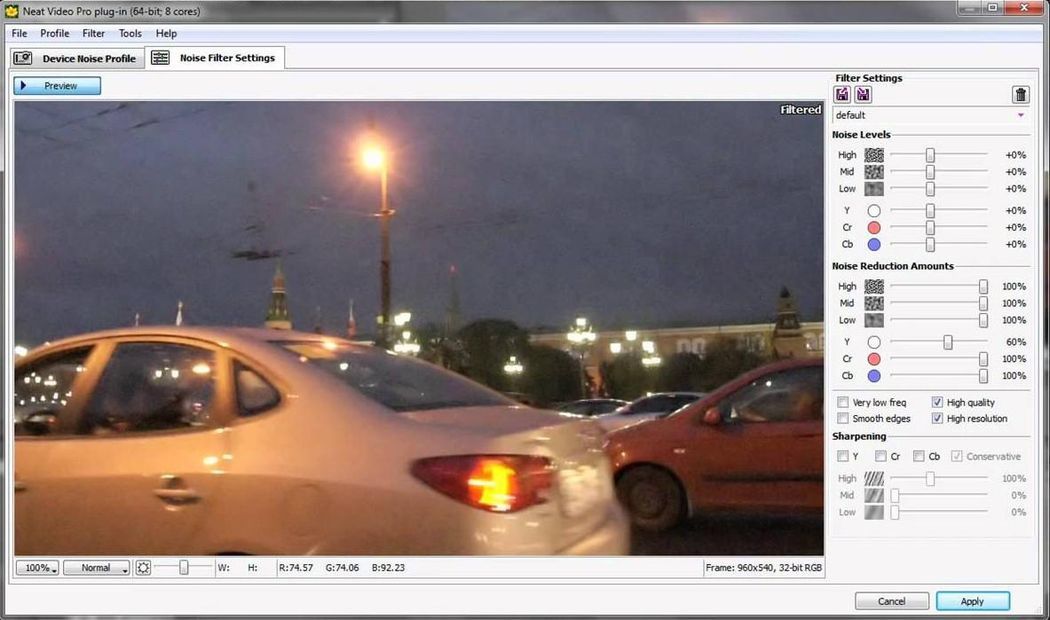Switch to the Device Noise Profile tab

76,58
